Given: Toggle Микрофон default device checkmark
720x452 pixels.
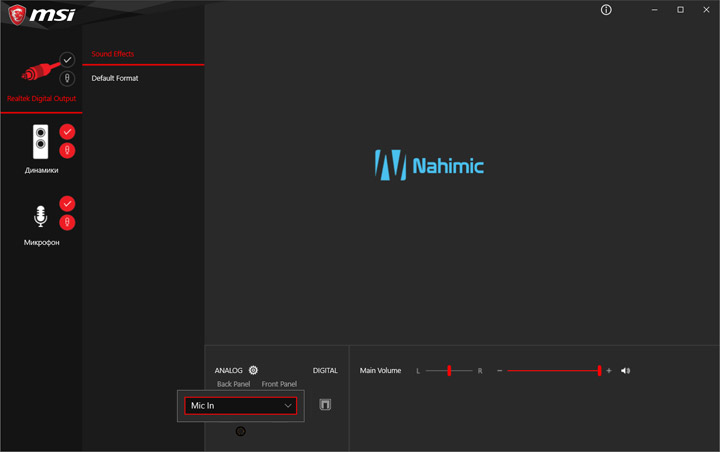Looking at the screenshot, I should coord(67,203).
